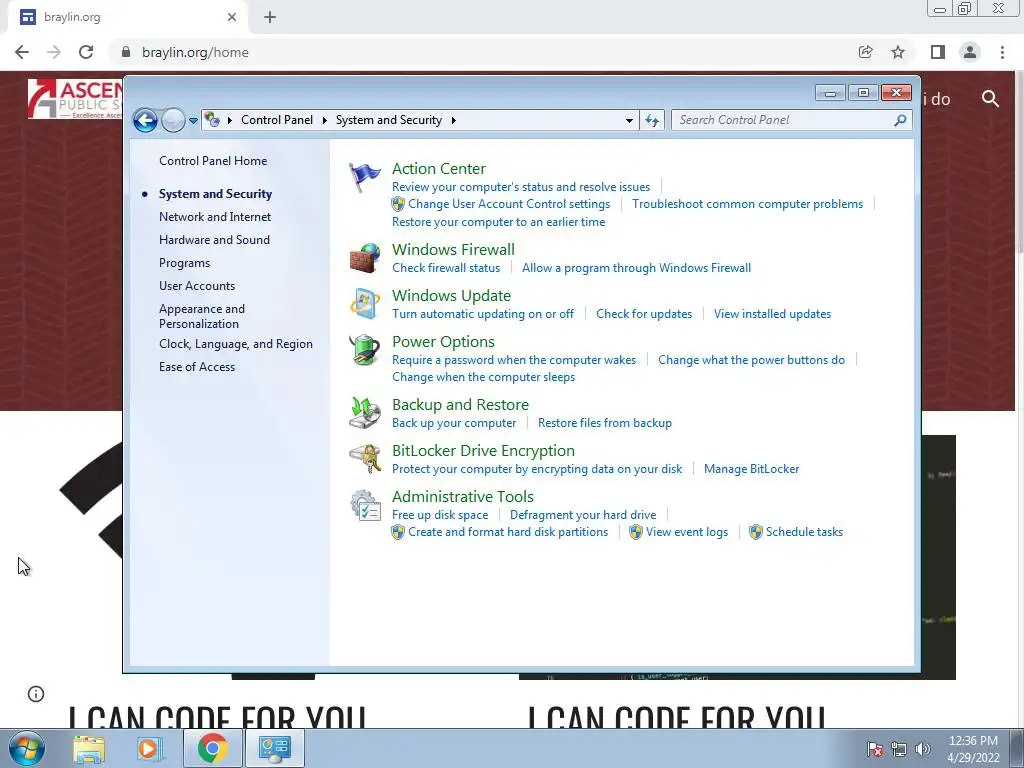Expand the arrow before Control Panel breadcrumb

[x=230, y=120]
